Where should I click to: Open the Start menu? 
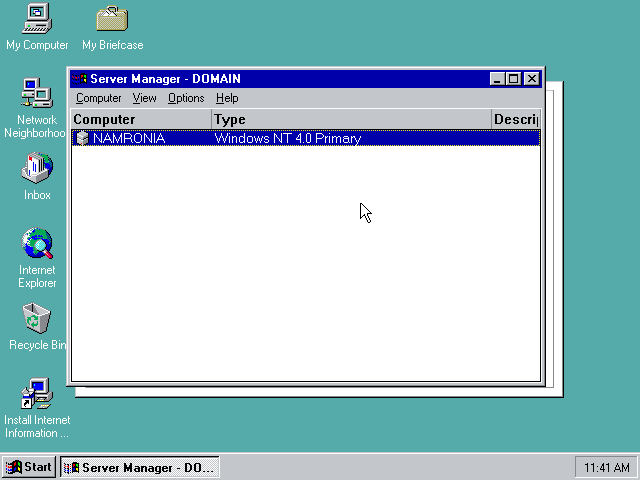[x=29, y=467]
